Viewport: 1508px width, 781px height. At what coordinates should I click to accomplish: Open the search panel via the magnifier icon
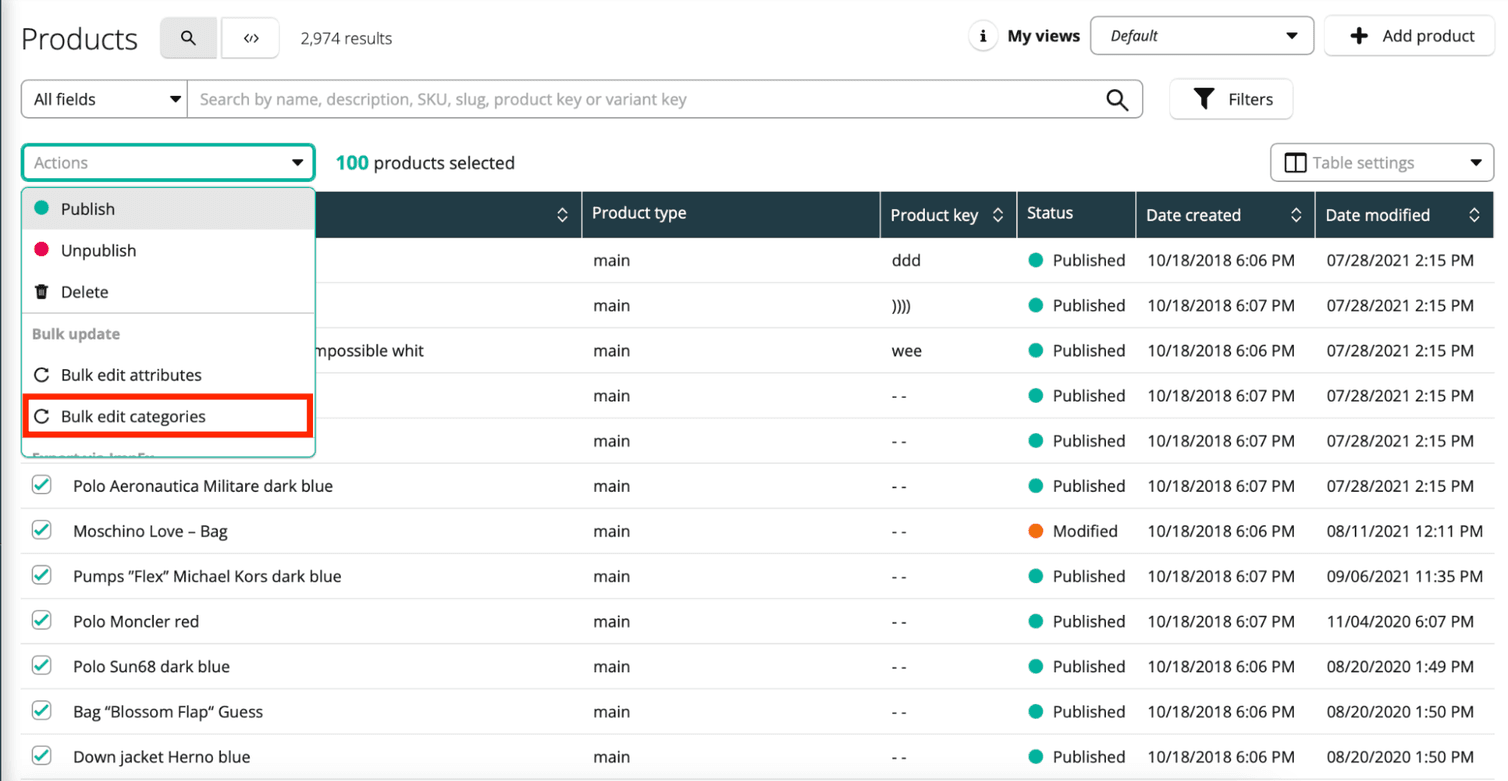188,37
